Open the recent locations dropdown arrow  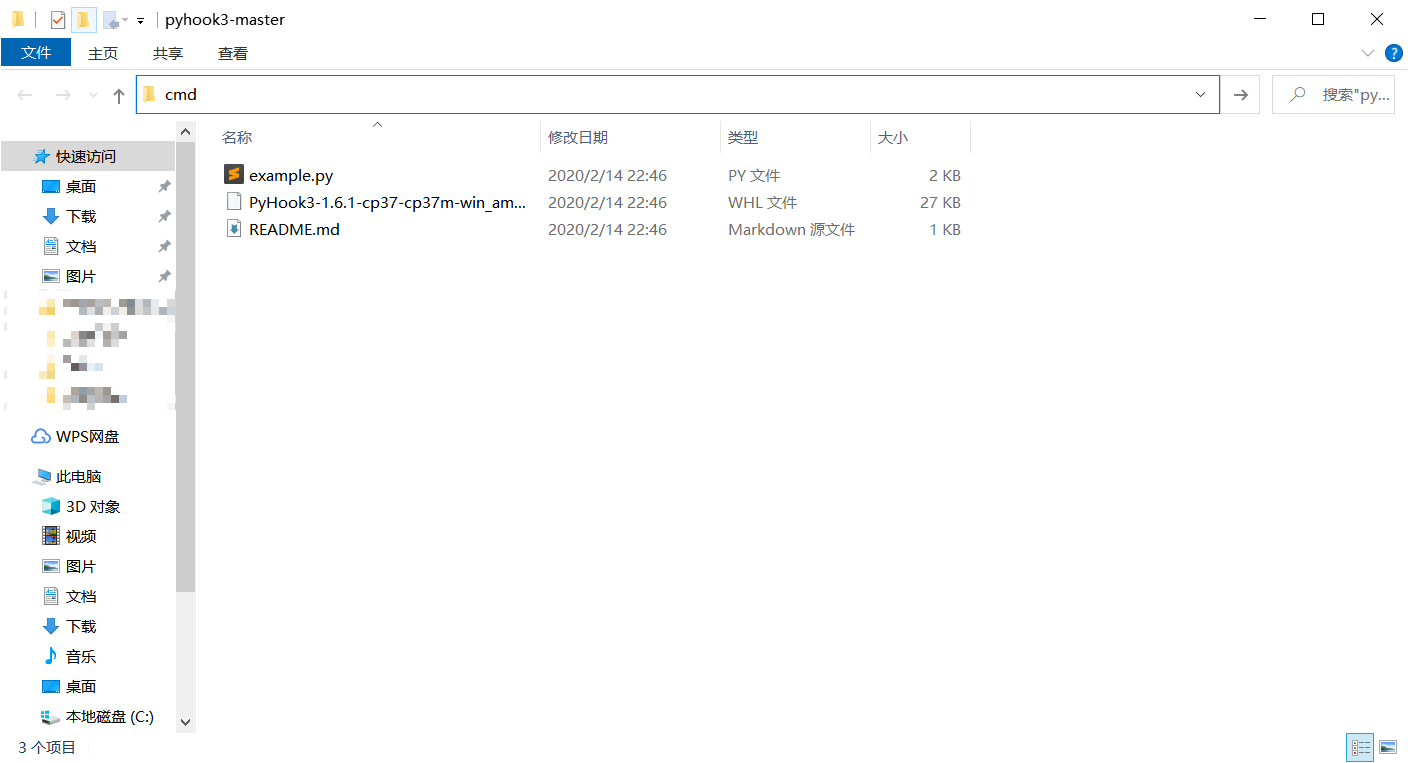click(93, 95)
